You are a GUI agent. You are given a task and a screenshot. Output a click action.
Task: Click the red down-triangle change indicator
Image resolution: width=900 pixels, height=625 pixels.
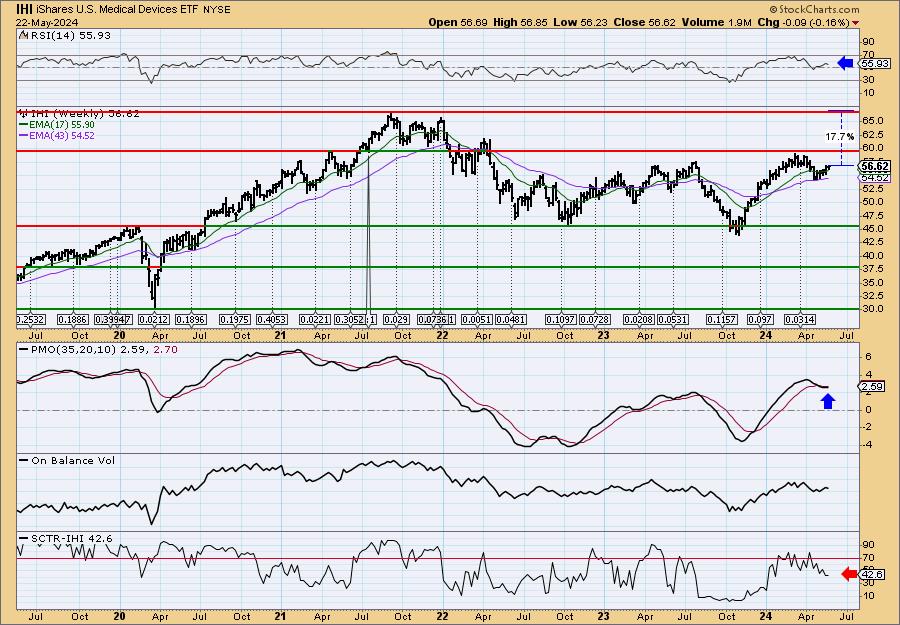856,23
